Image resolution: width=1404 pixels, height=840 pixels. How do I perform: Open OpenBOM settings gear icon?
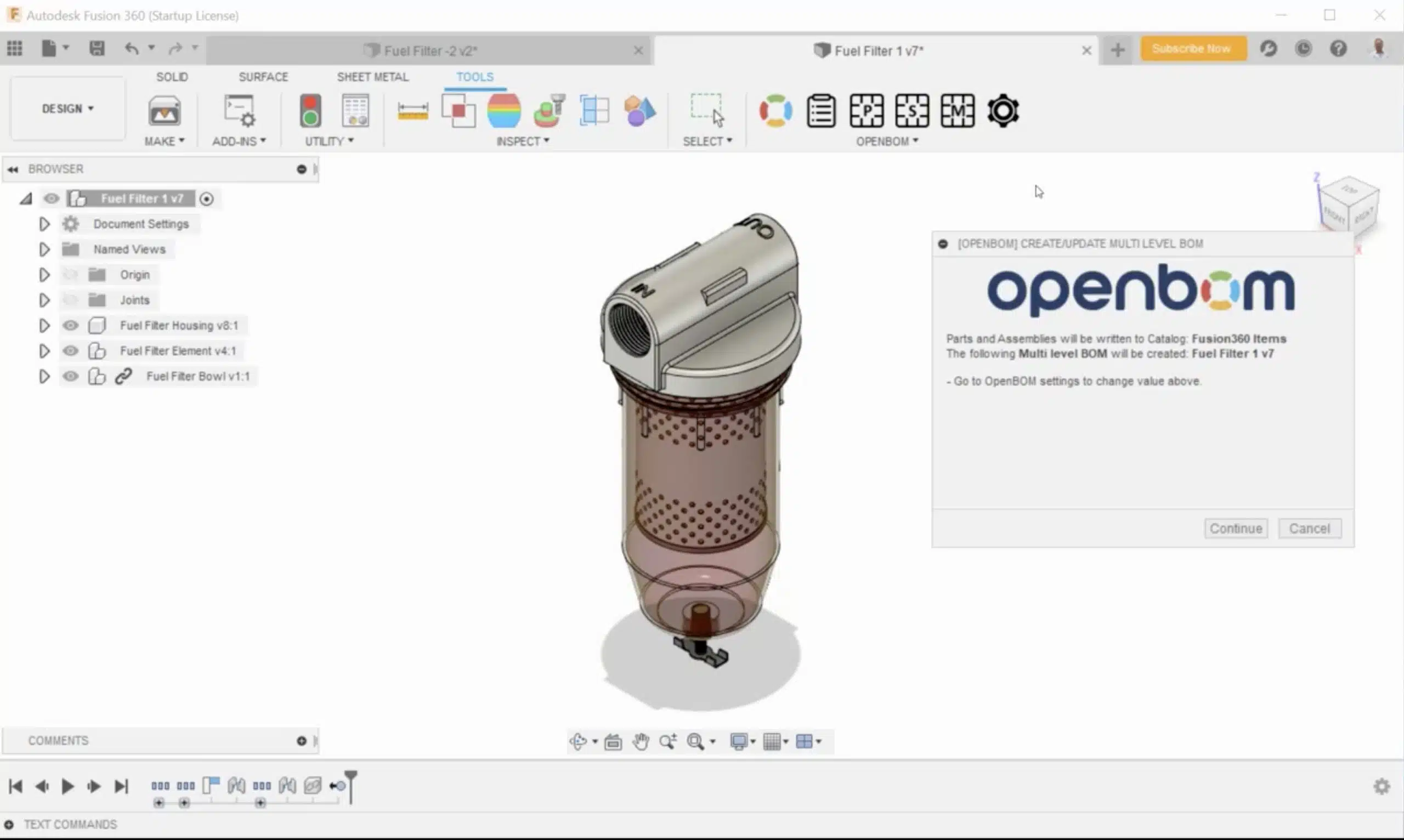[1003, 110]
